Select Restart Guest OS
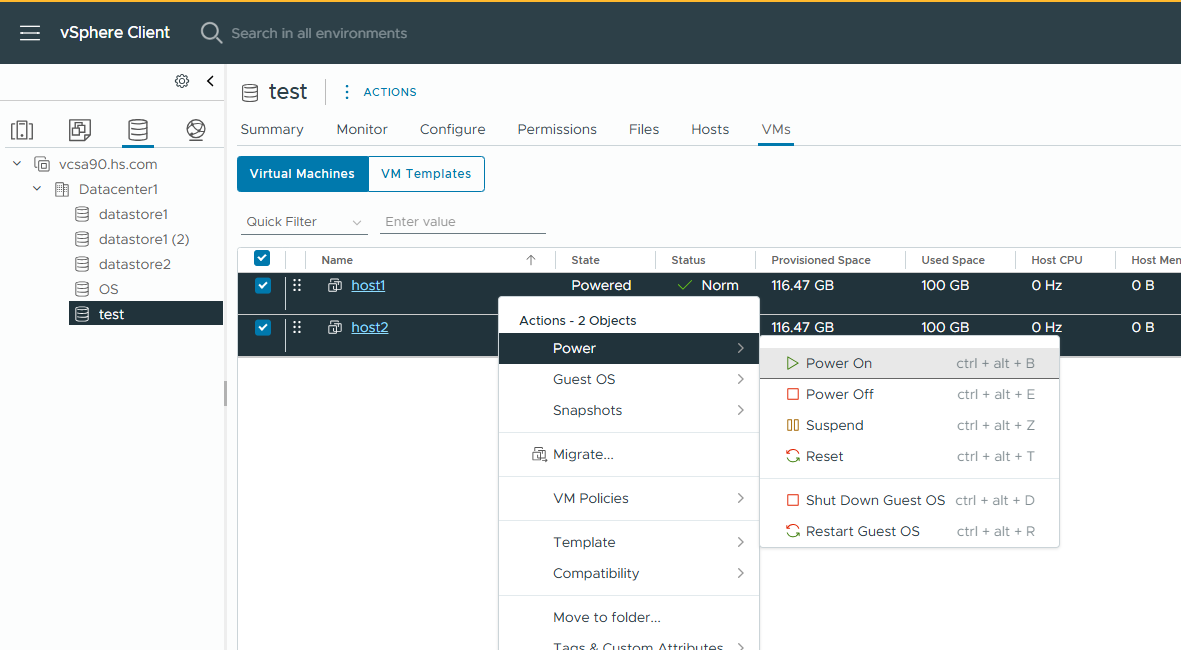This screenshot has height=650, width=1181. (x=910, y=531)
